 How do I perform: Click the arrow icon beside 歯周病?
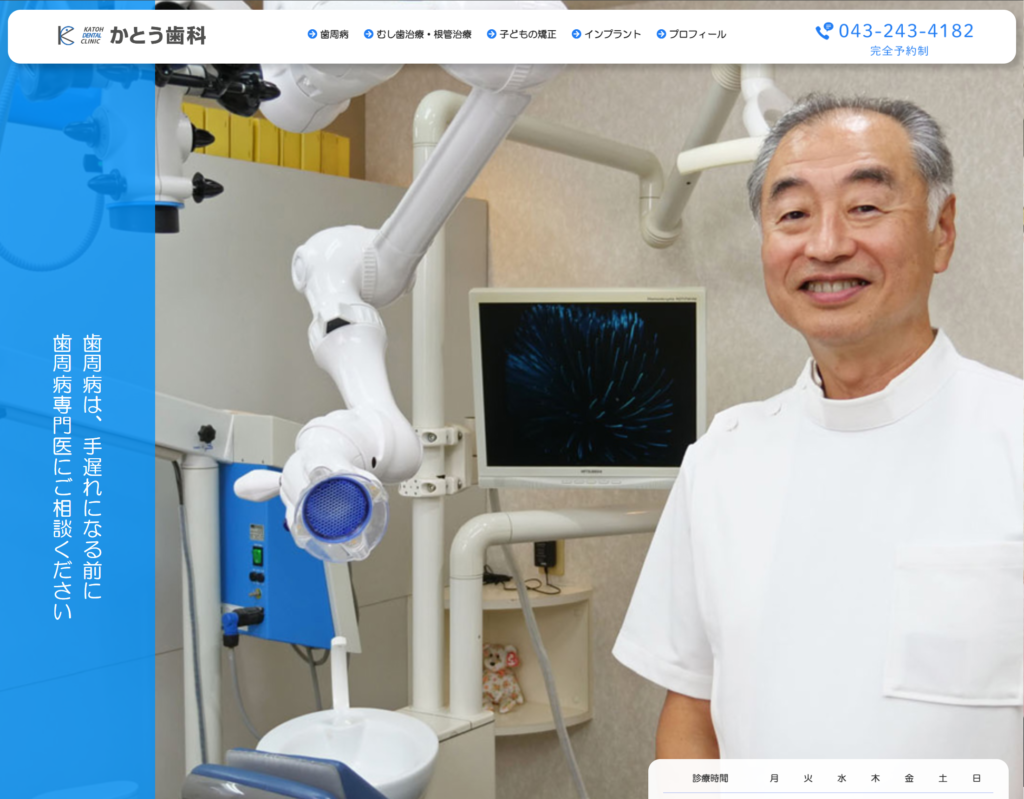pos(312,34)
